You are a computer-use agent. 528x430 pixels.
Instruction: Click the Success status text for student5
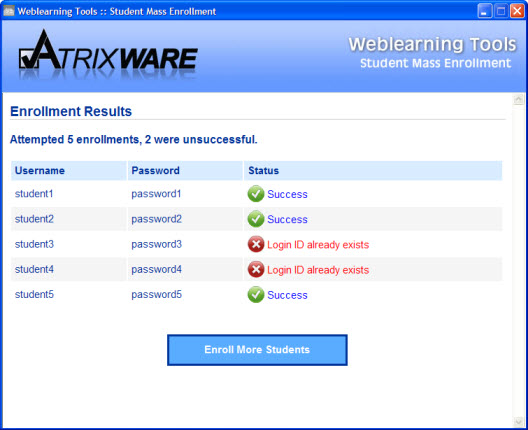[287, 295]
